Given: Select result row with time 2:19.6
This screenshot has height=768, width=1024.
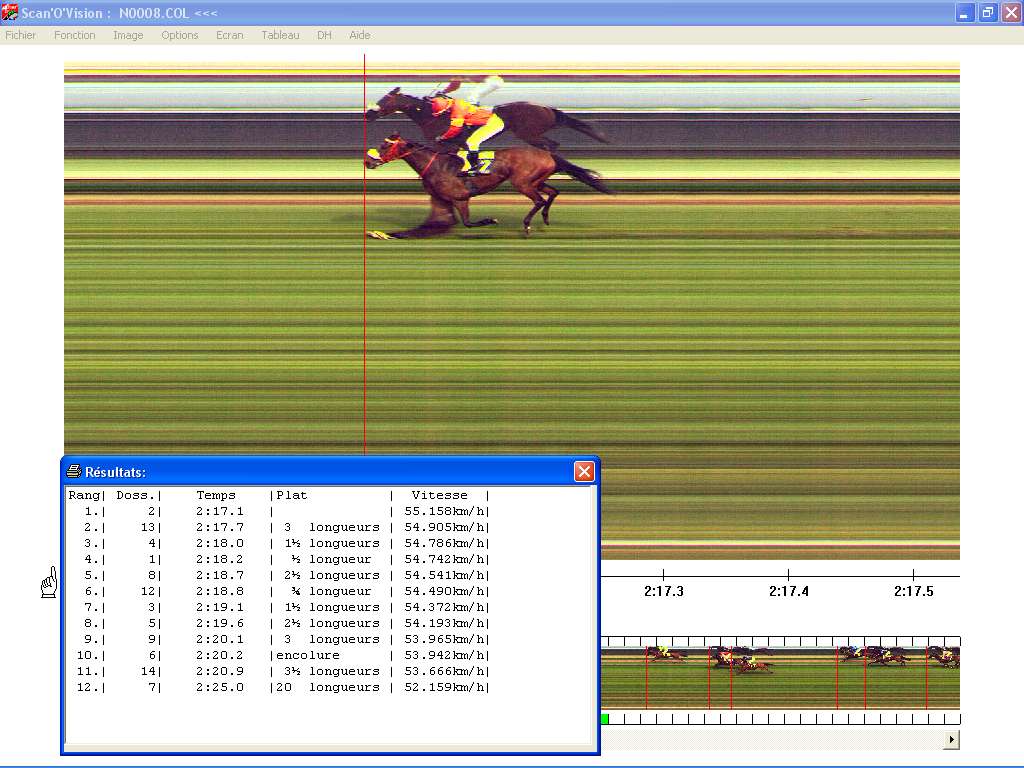Looking at the screenshot, I should [x=279, y=623].
